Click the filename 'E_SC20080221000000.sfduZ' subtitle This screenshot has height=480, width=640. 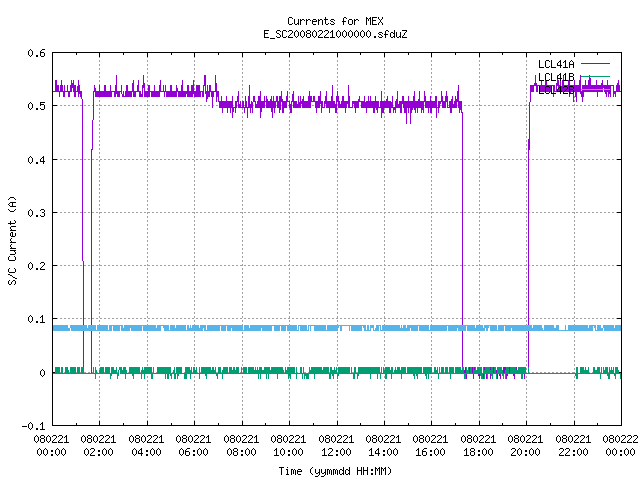point(335,34)
